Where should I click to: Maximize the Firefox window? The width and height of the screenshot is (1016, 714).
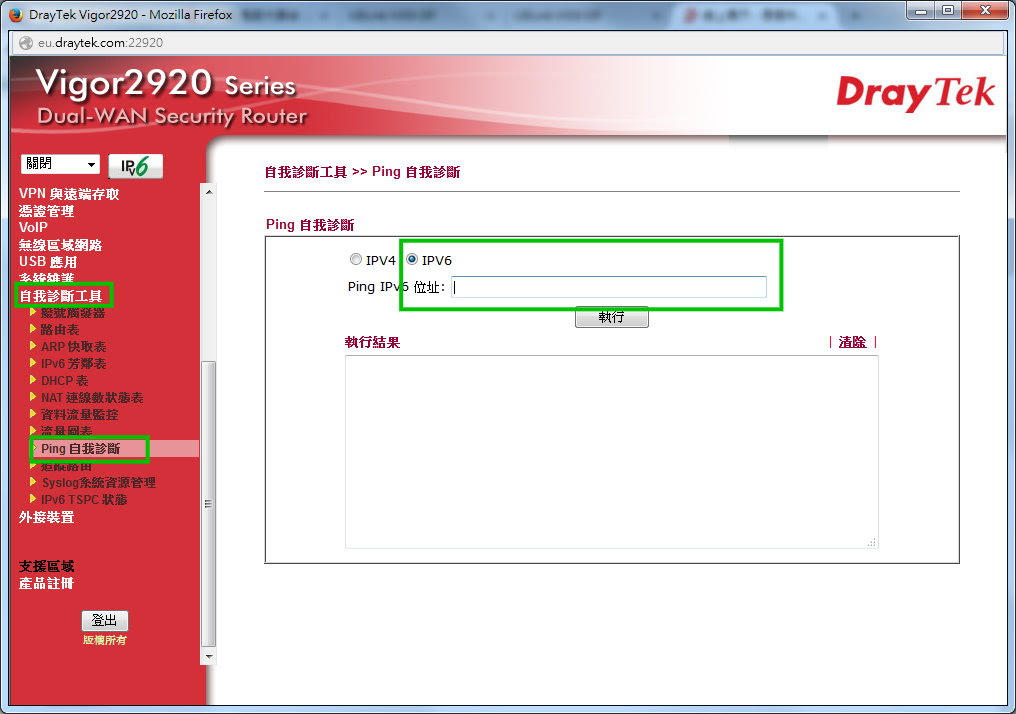pyautogui.click(x=947, y=10)
